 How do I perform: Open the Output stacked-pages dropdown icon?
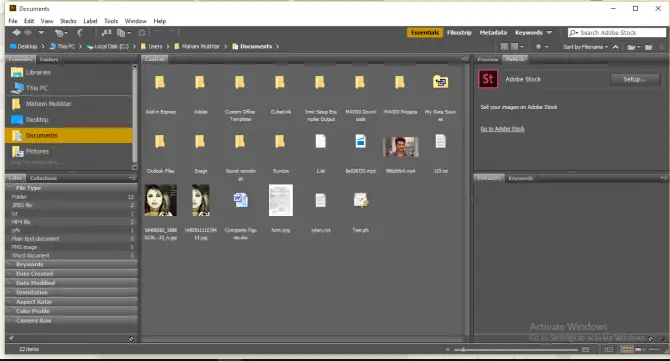coord(124,32)
